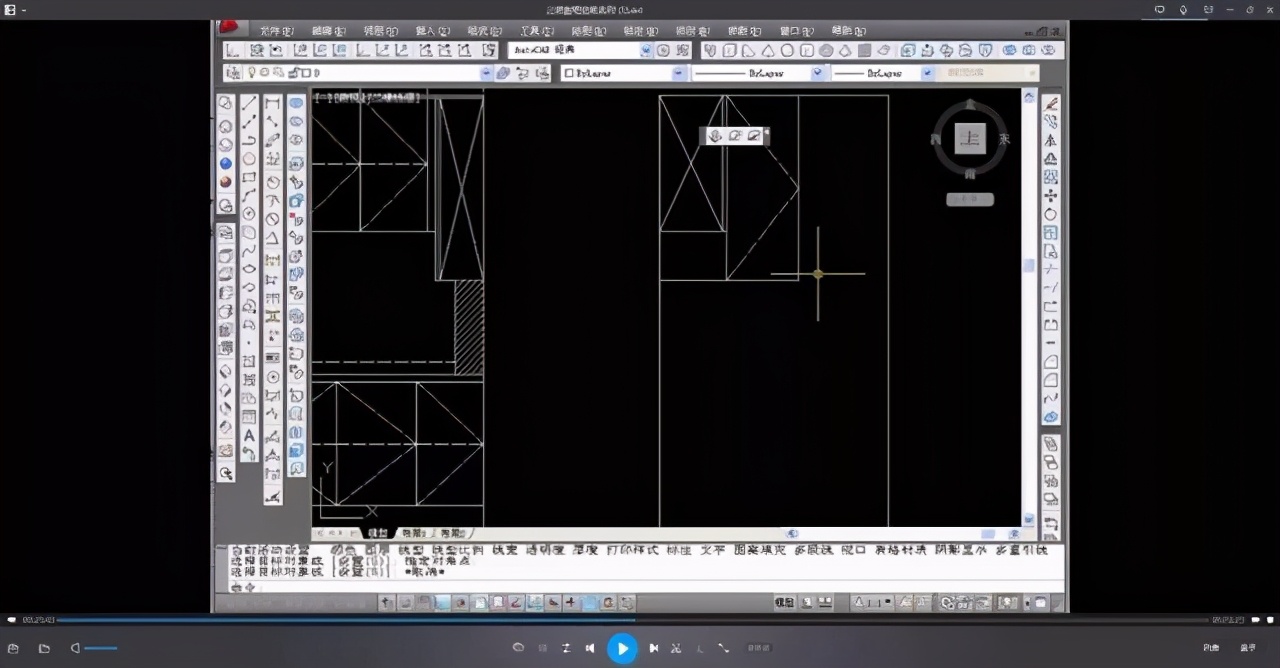
Task: Open the 文件(F) menu
Action: click(x=276, y=31)
